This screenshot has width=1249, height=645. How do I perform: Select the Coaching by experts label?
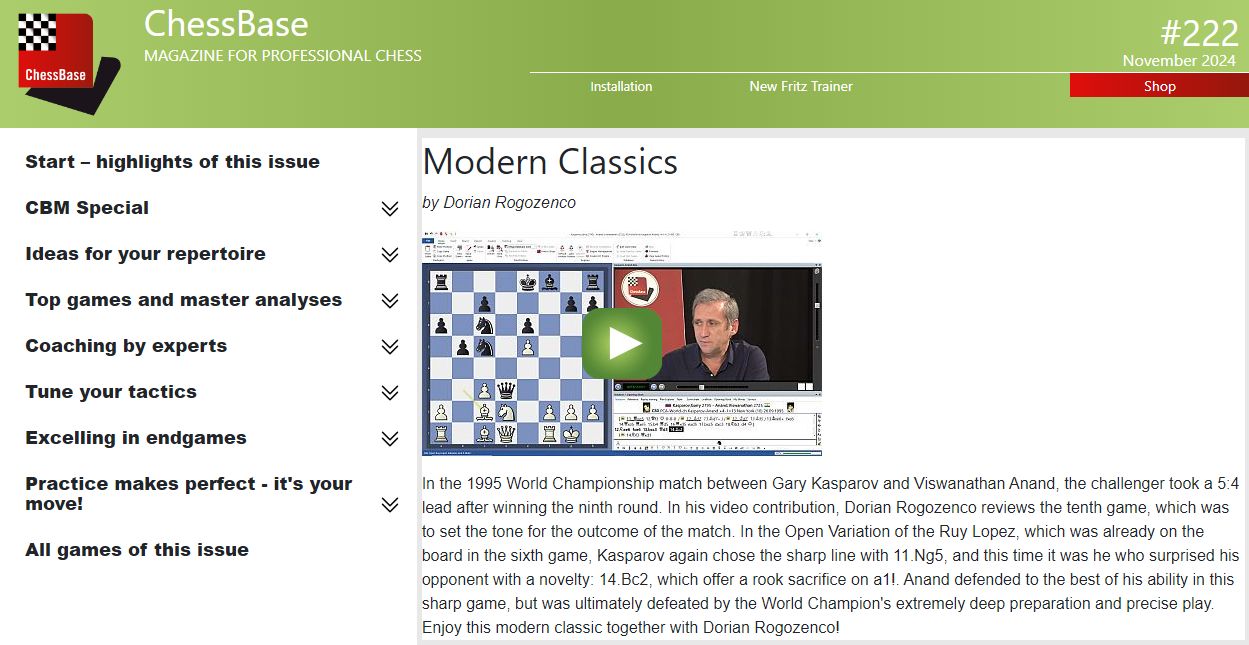(126, 346)
